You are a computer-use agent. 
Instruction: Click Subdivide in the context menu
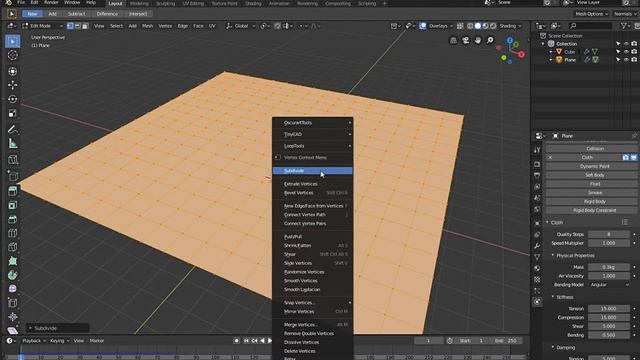coord(313,171)
